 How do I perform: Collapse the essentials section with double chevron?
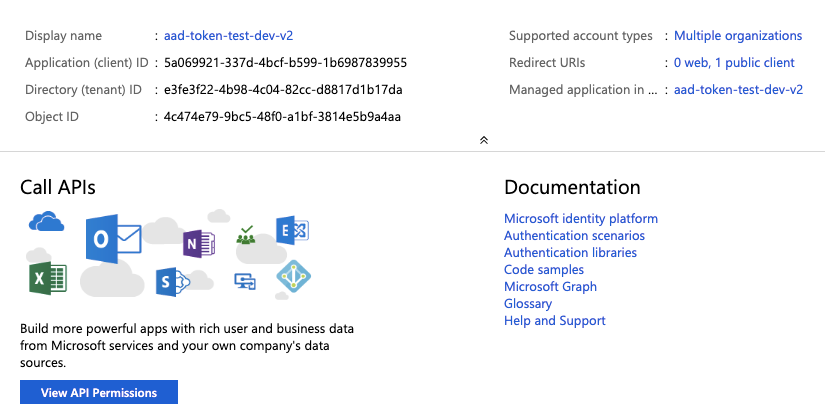pos(484,140)
